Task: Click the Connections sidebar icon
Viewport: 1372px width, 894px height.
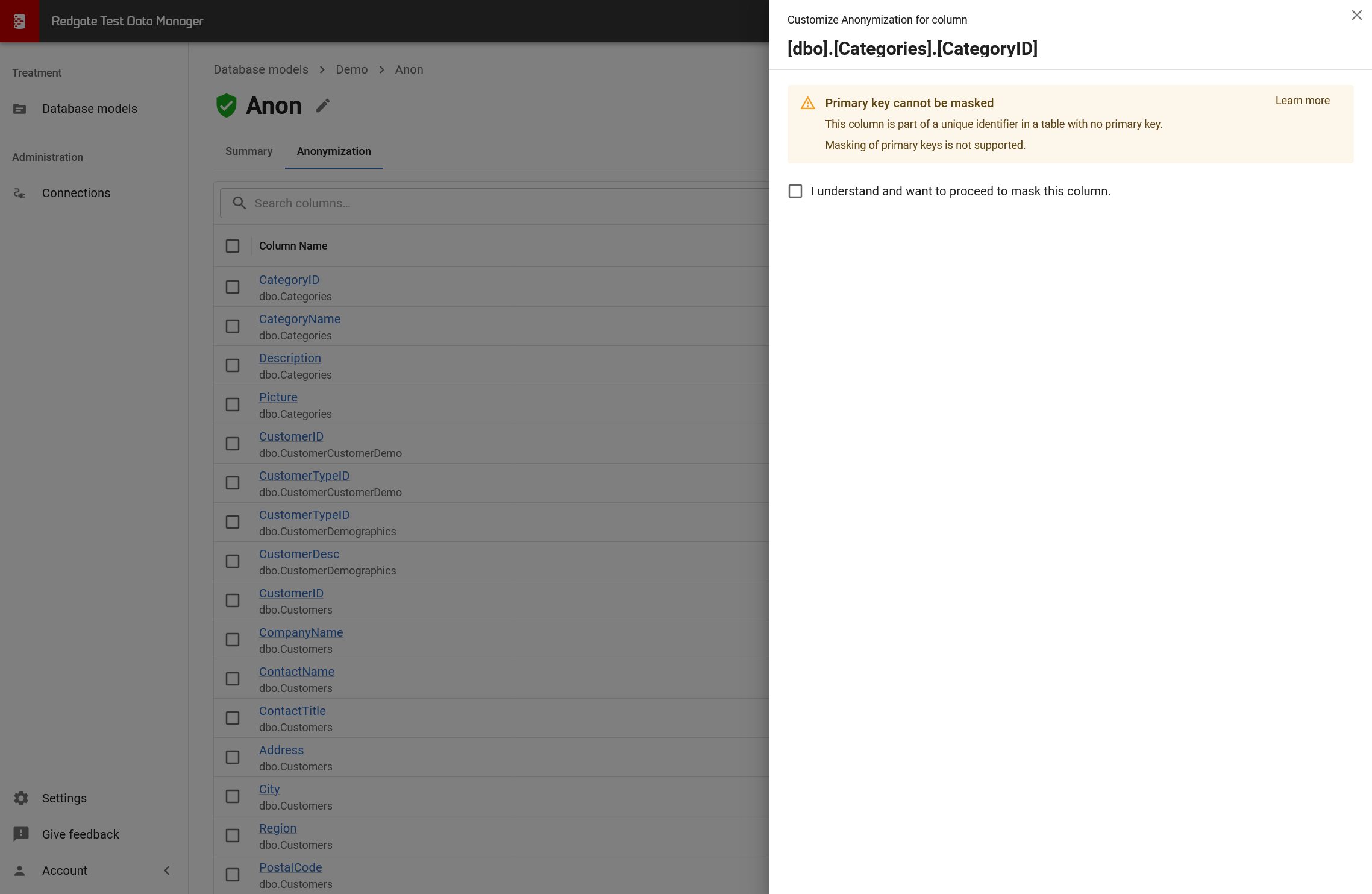Action: (x=20, y=194)
